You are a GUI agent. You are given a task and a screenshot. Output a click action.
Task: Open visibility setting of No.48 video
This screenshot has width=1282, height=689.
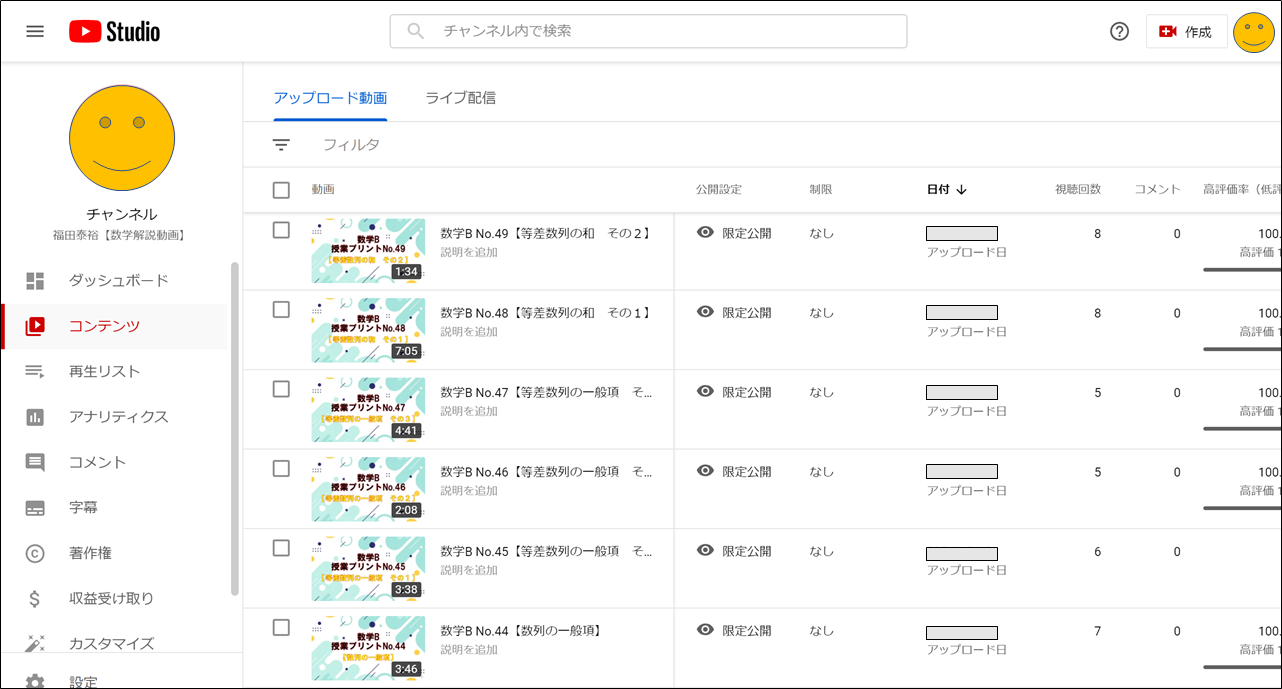(735, 313)
